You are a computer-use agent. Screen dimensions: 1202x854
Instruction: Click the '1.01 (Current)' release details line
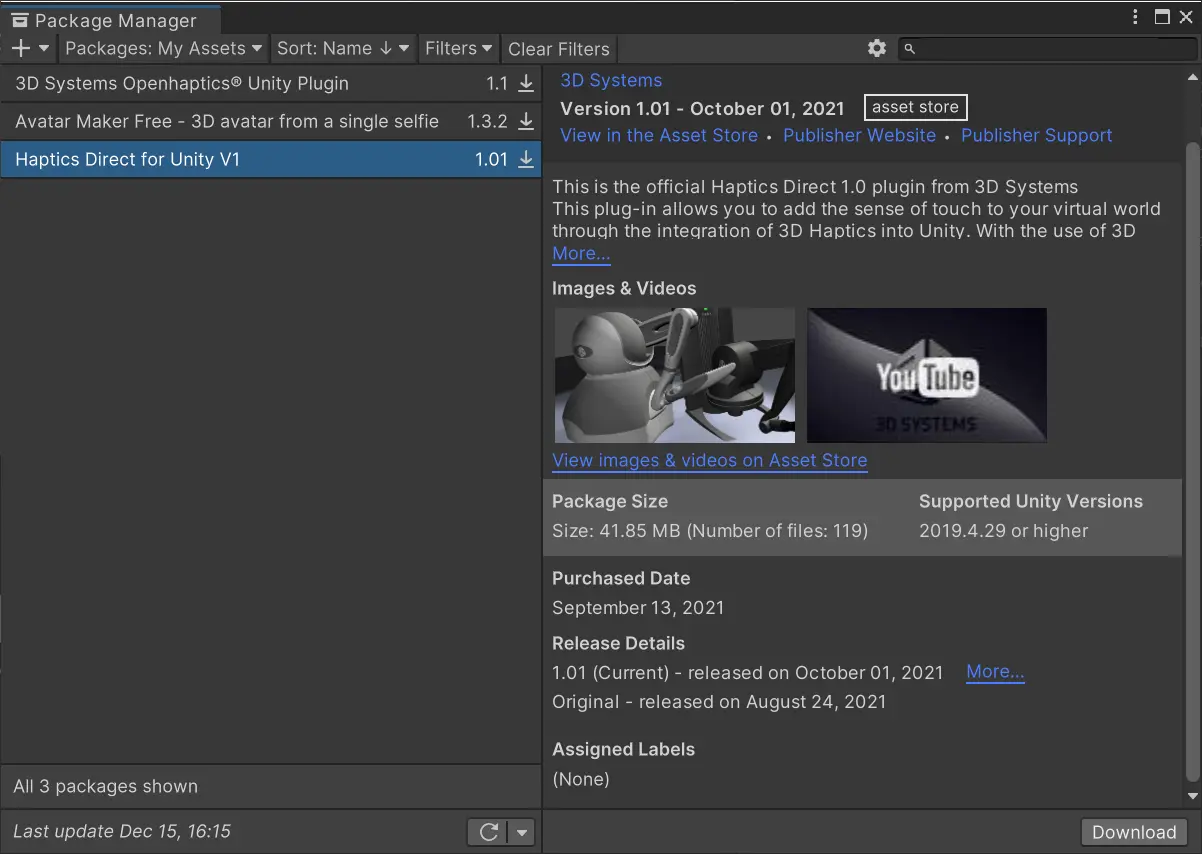tap(748, 673)
